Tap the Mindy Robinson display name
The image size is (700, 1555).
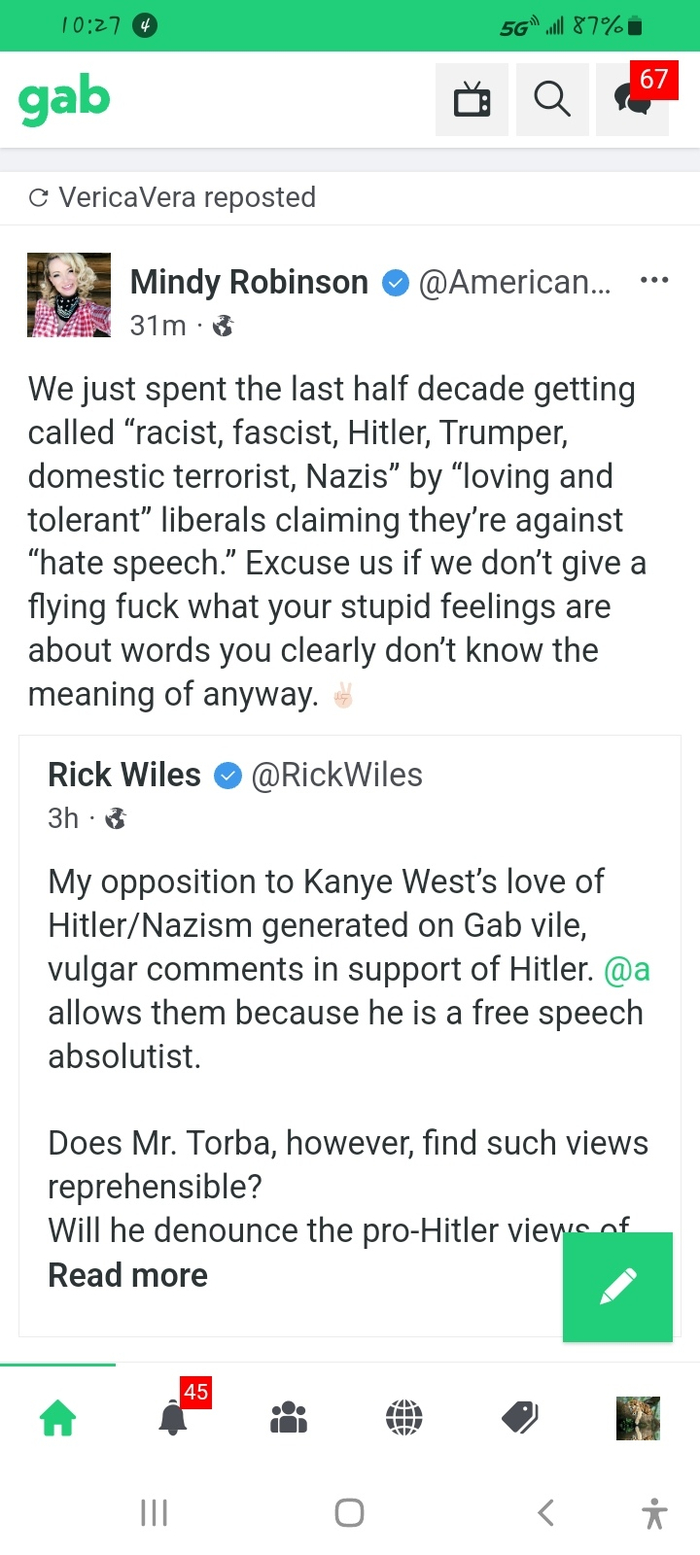click(249, 283)
